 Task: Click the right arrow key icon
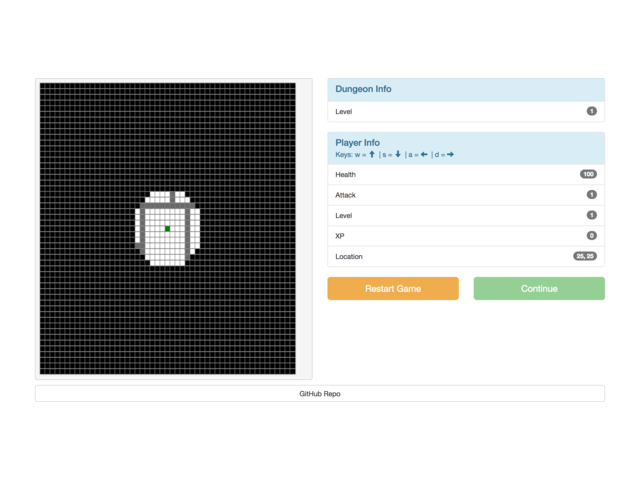coord(450,155)
